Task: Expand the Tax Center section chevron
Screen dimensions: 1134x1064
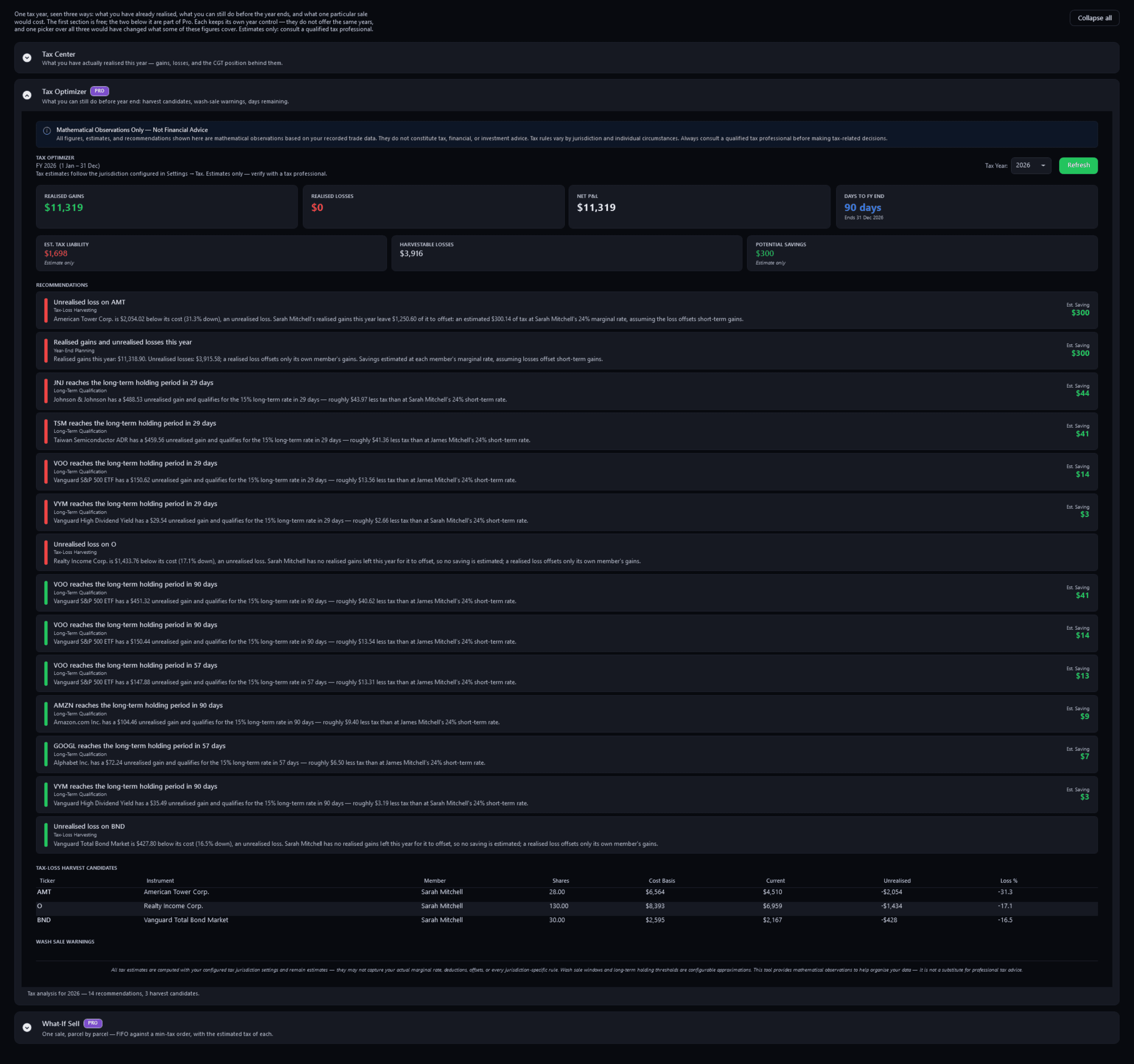Action: (27, 58)
